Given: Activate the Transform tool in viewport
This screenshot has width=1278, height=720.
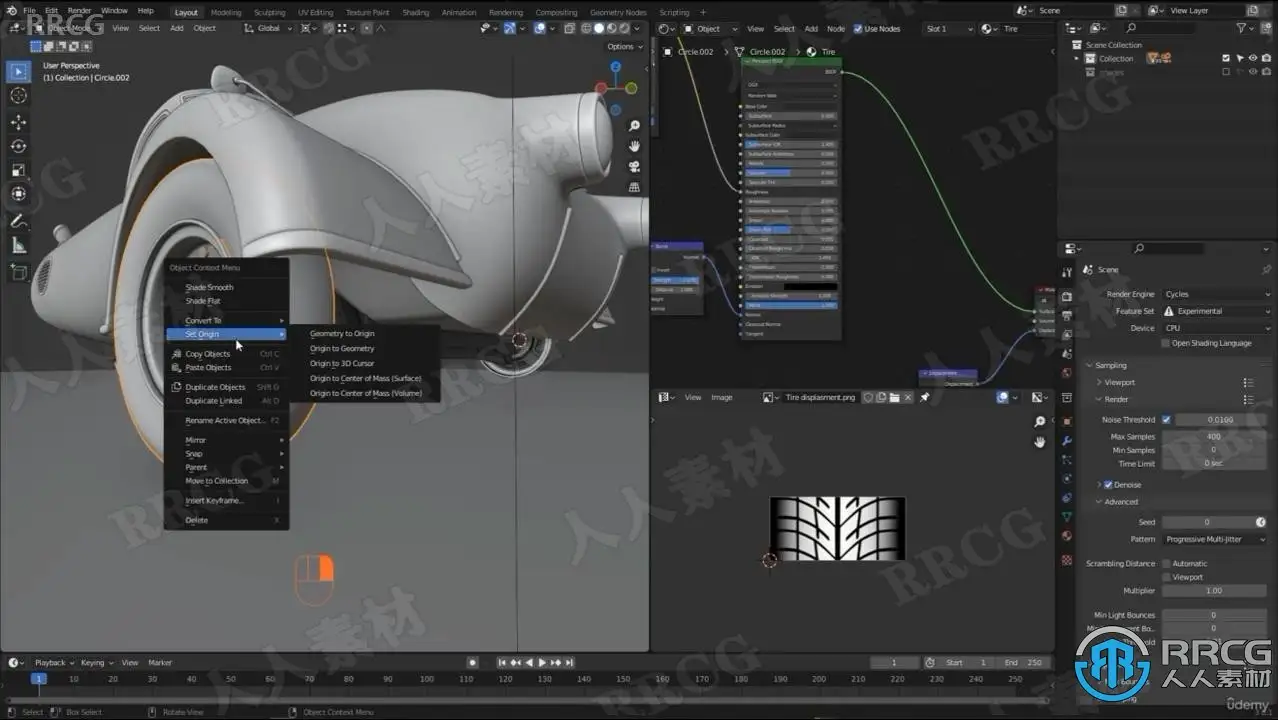Looking at the screenshot, I should coord(18,194).
